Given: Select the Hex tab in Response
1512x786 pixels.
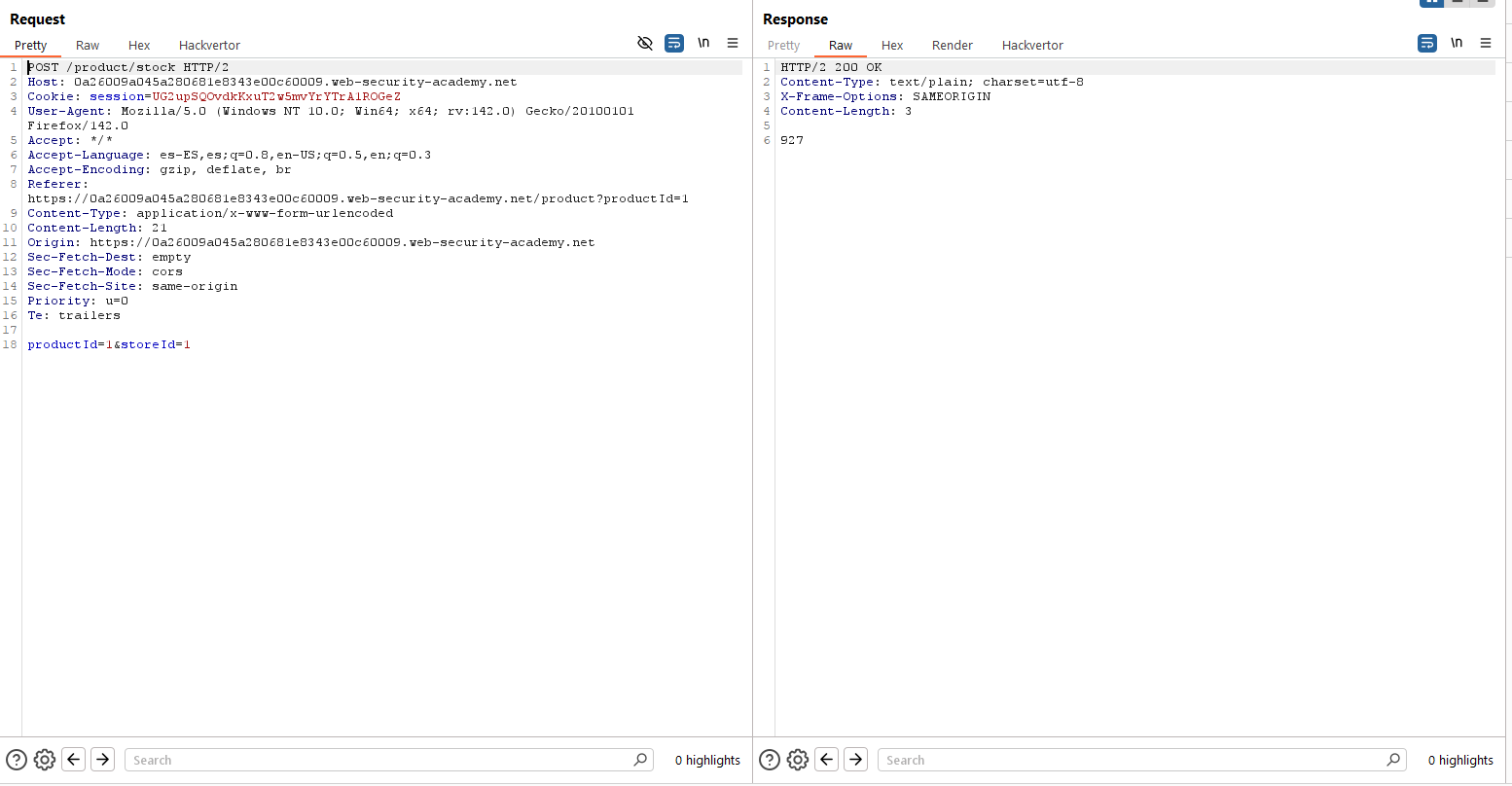Looking at the screenshot, I should pyautogui.click(x=892, y=46).
